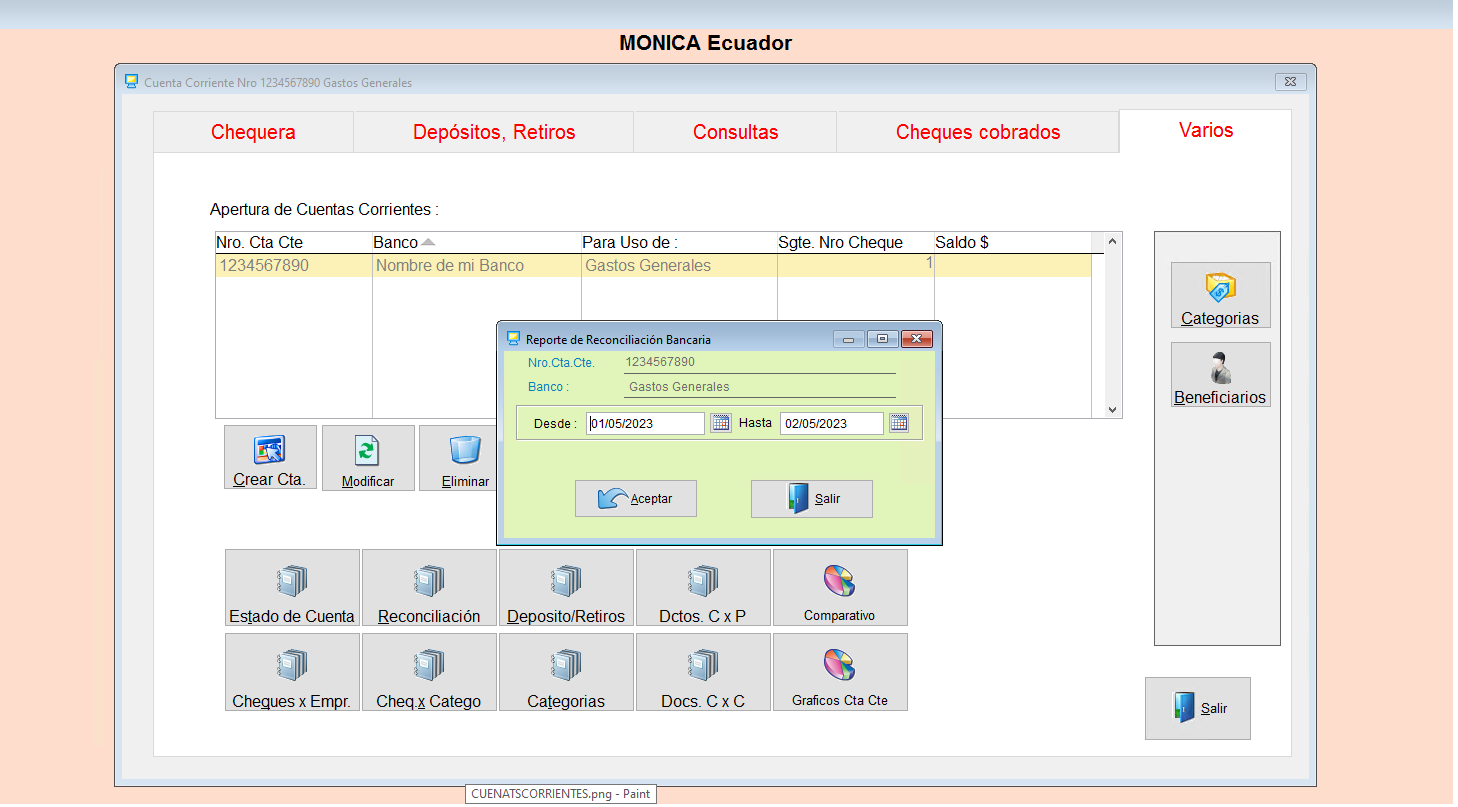Click the Desde date field
This screenshot has width=1458, height=807.
click(x=646, y=423)
